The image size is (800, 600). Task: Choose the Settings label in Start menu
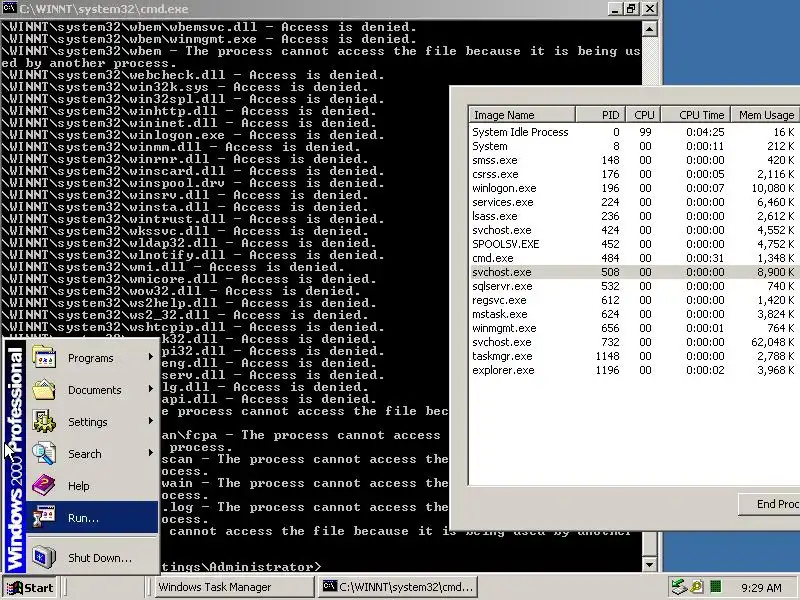(88, 422)
